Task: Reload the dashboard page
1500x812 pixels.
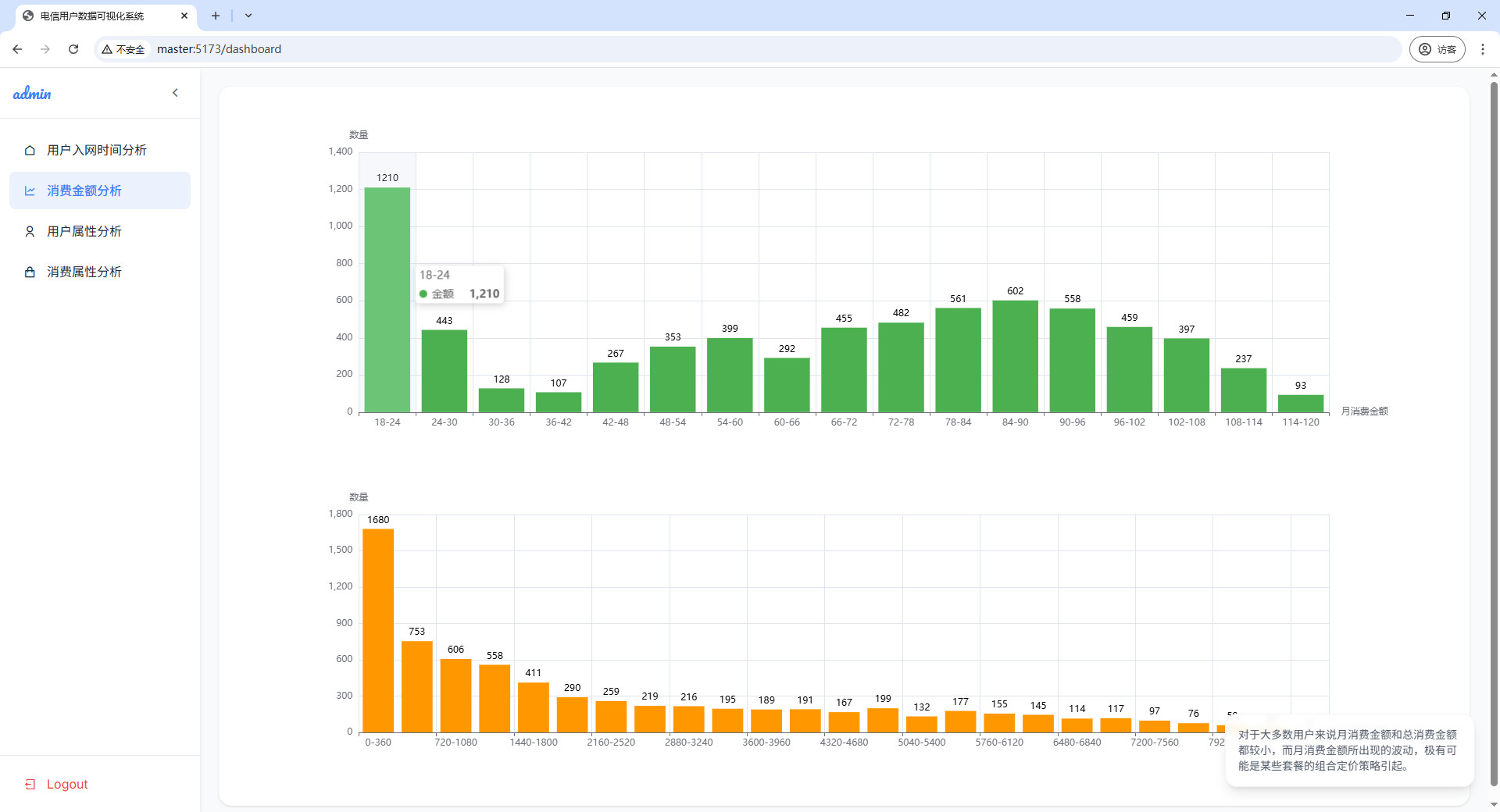Action: [73, 49]
